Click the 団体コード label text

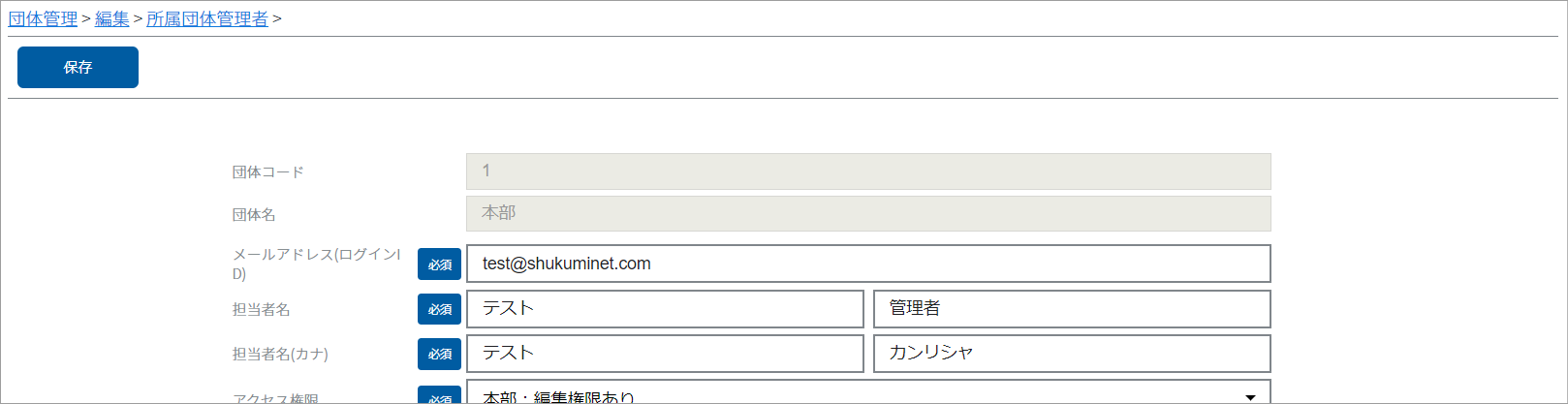point(268,171)
